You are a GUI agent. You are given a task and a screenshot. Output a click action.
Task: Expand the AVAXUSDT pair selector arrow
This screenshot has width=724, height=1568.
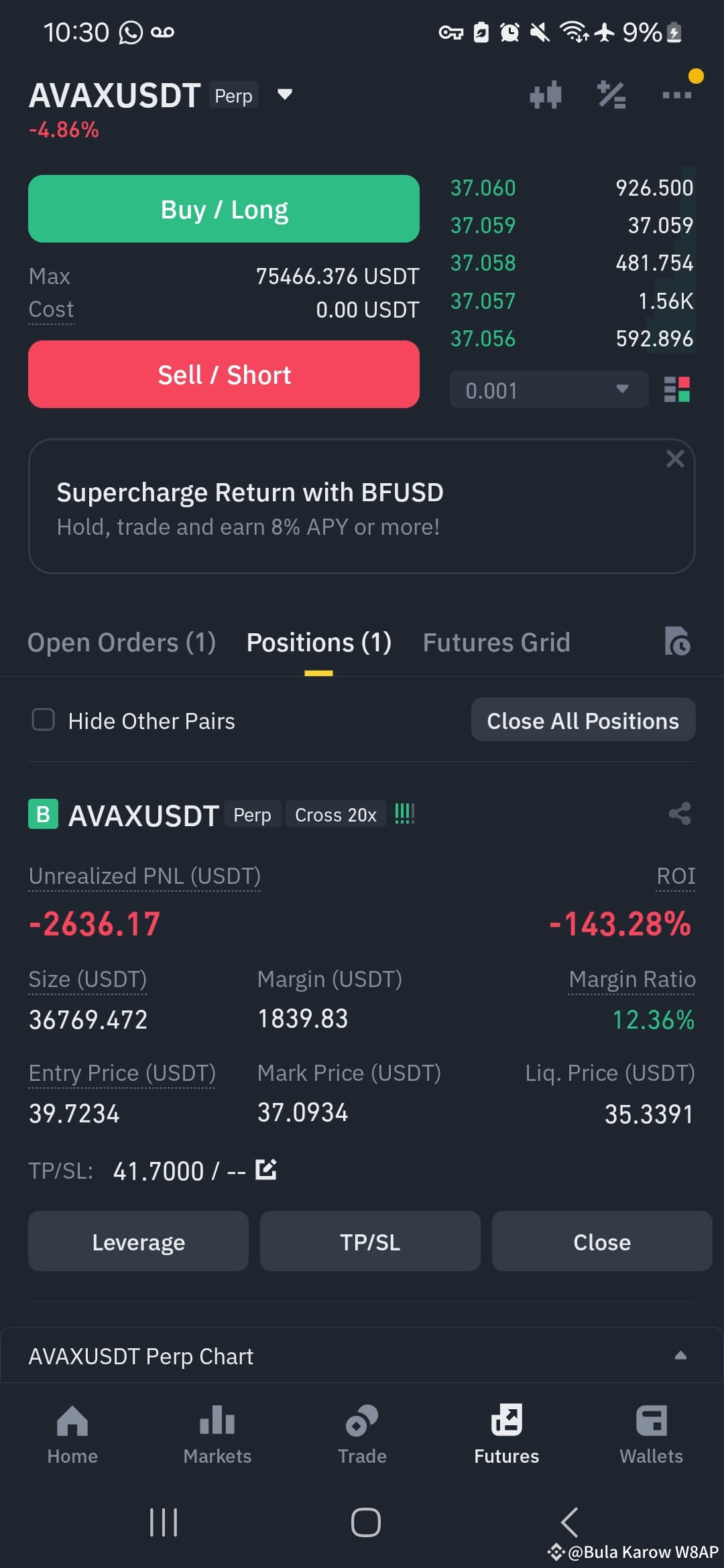coord(285,94)
